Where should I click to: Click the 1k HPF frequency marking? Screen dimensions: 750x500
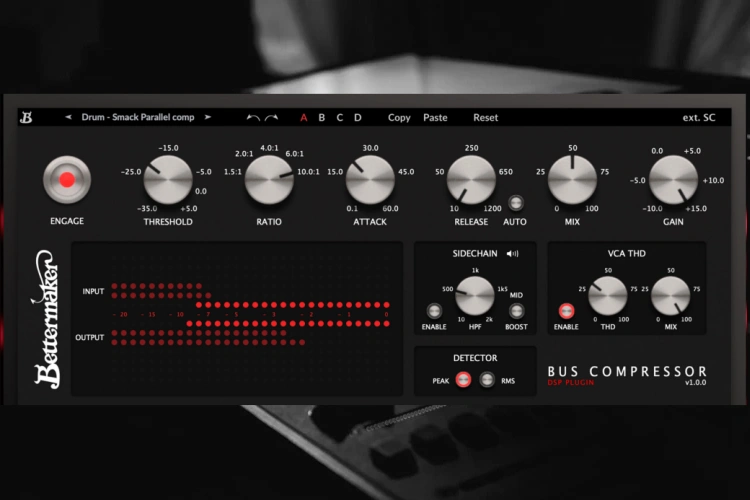pyautogui.click(x=475, y=271)
